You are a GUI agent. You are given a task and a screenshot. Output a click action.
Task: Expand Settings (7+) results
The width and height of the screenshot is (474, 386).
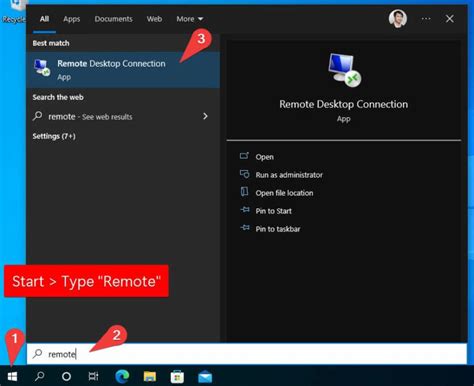click(54, 136)
